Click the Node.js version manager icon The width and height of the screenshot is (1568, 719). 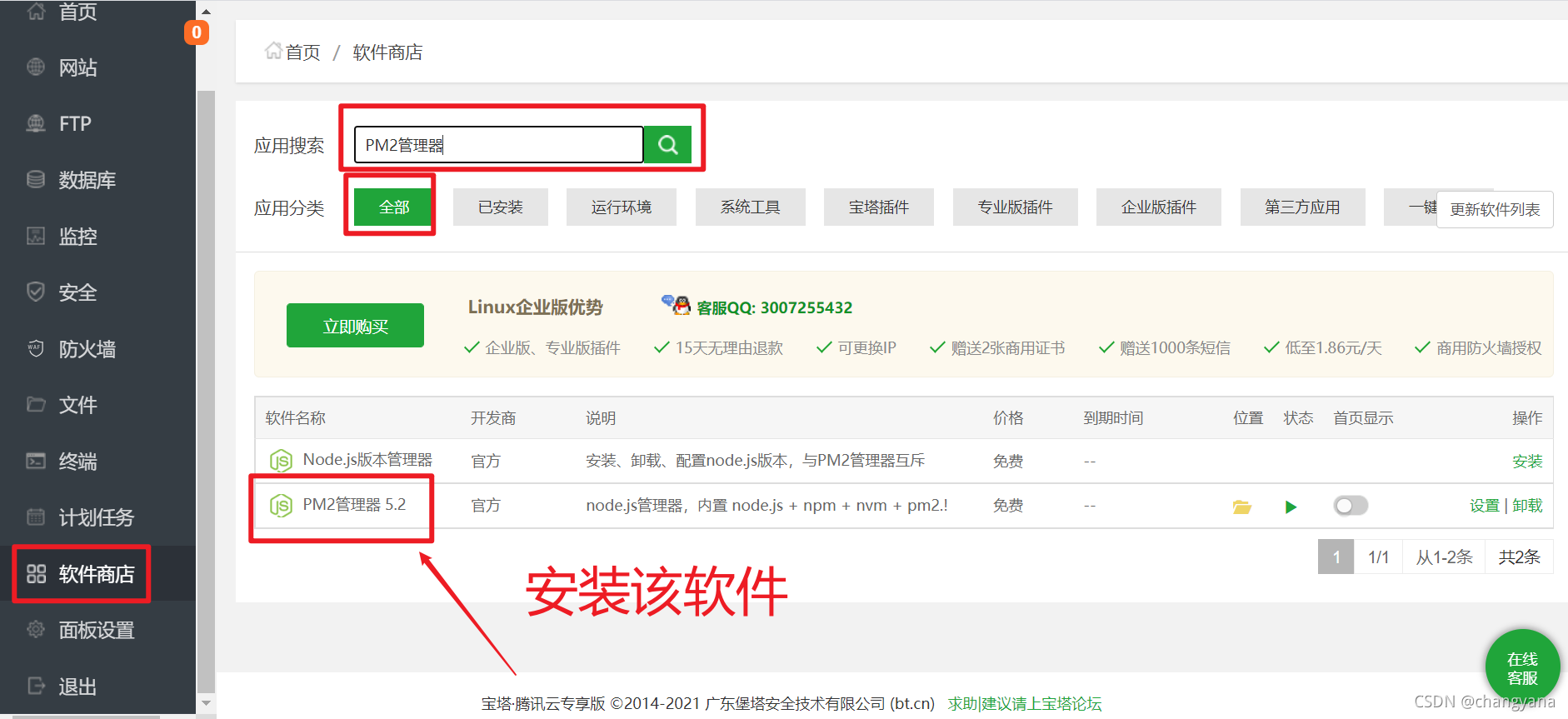point(281,461)
